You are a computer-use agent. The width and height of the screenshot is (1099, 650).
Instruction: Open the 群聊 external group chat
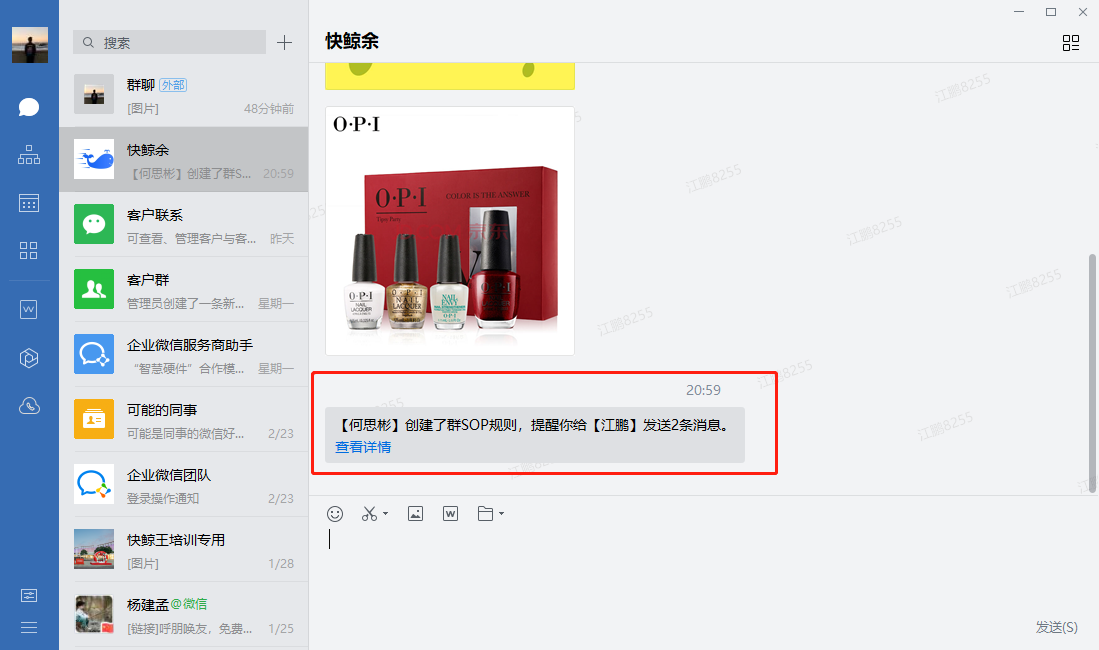point(184,95)
